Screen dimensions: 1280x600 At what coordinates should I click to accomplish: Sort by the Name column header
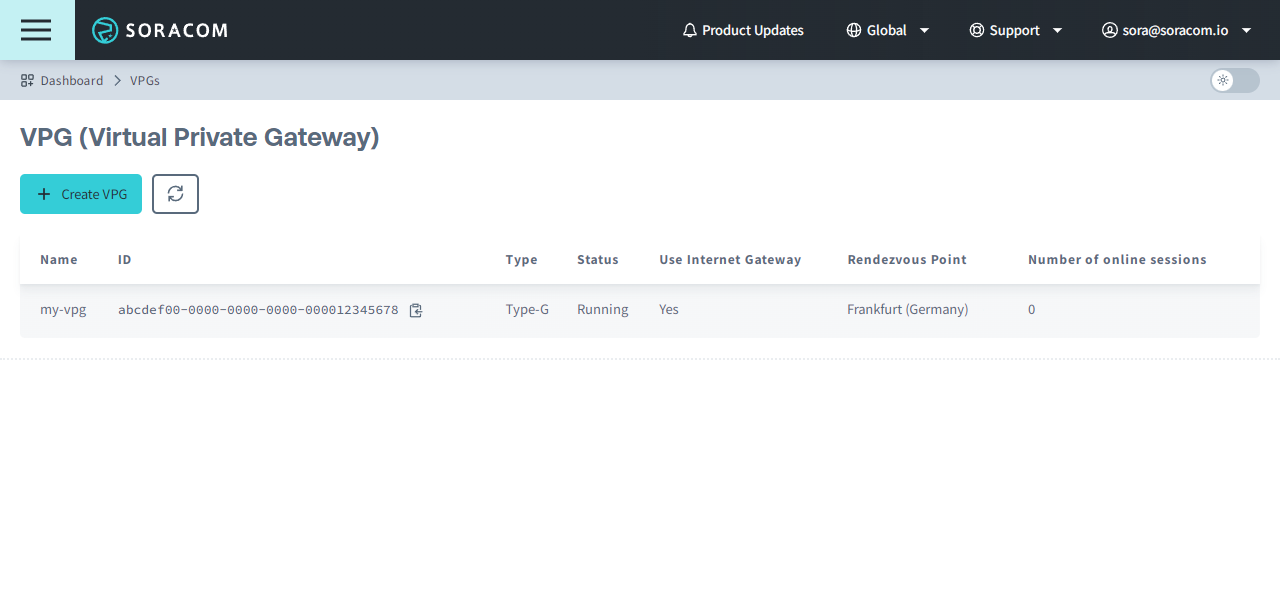click(x=59, y=259)
